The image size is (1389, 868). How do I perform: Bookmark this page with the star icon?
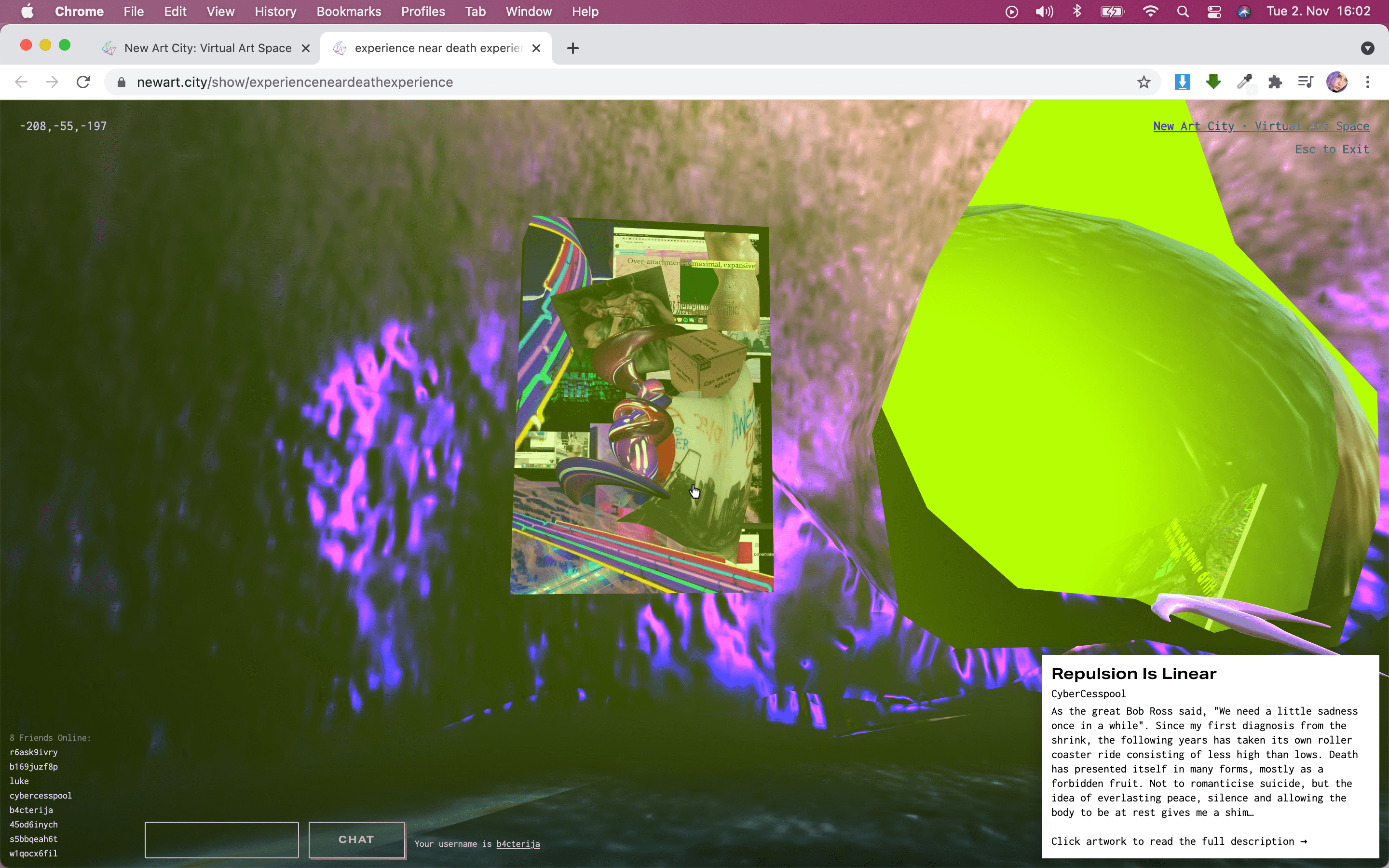coord(1144,82)
